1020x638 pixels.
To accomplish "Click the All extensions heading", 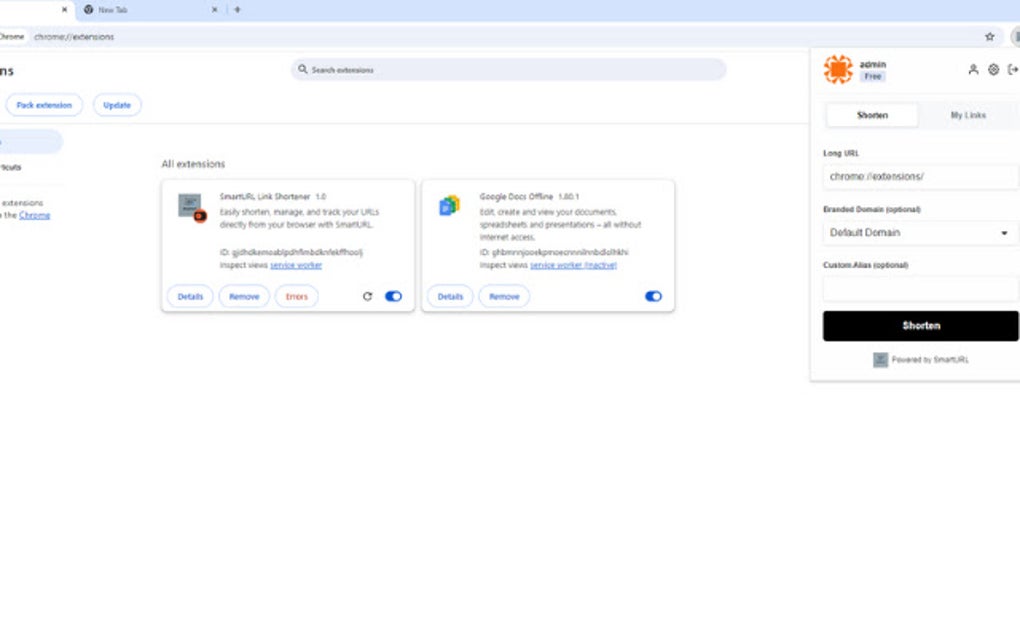I will [x=193, y=164].
